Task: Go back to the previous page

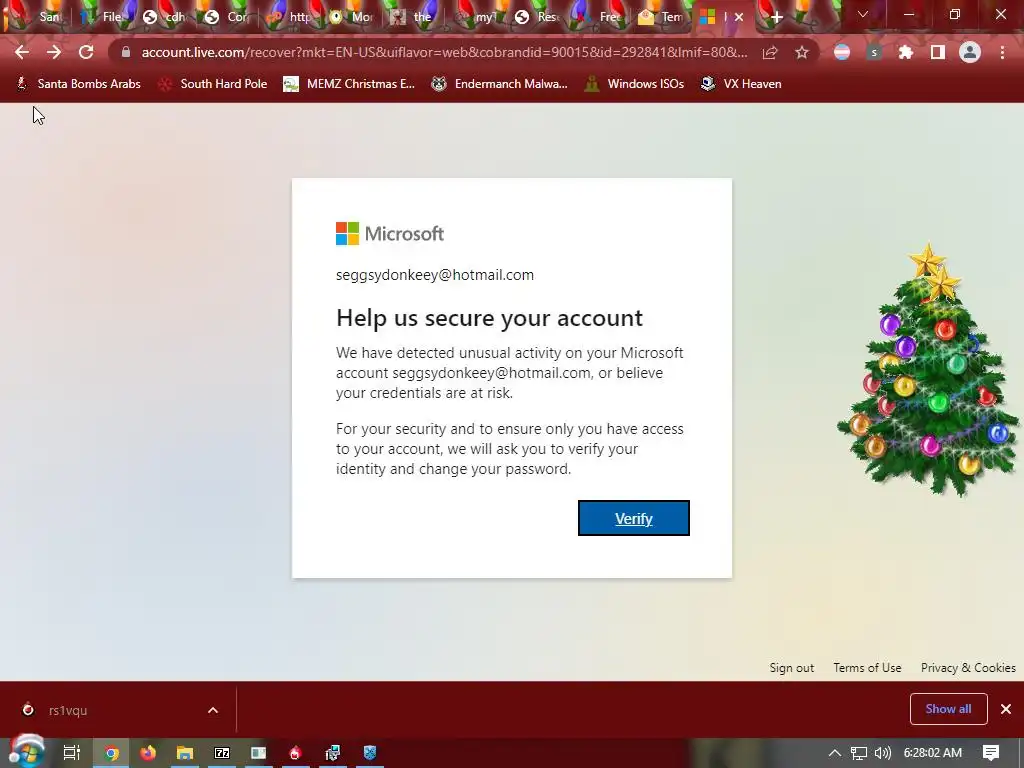Action: pyautogui.click(x=22, y=52)
